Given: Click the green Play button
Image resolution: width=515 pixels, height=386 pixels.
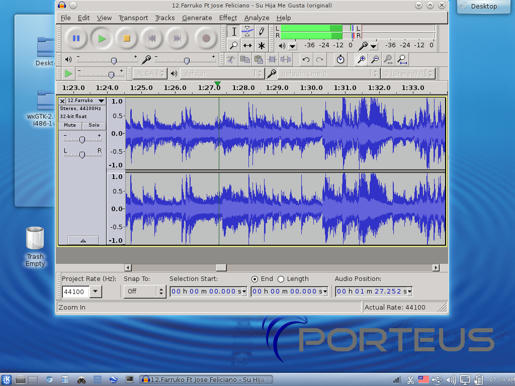Looking at the screenshot, I should click(x=102, y=39).
